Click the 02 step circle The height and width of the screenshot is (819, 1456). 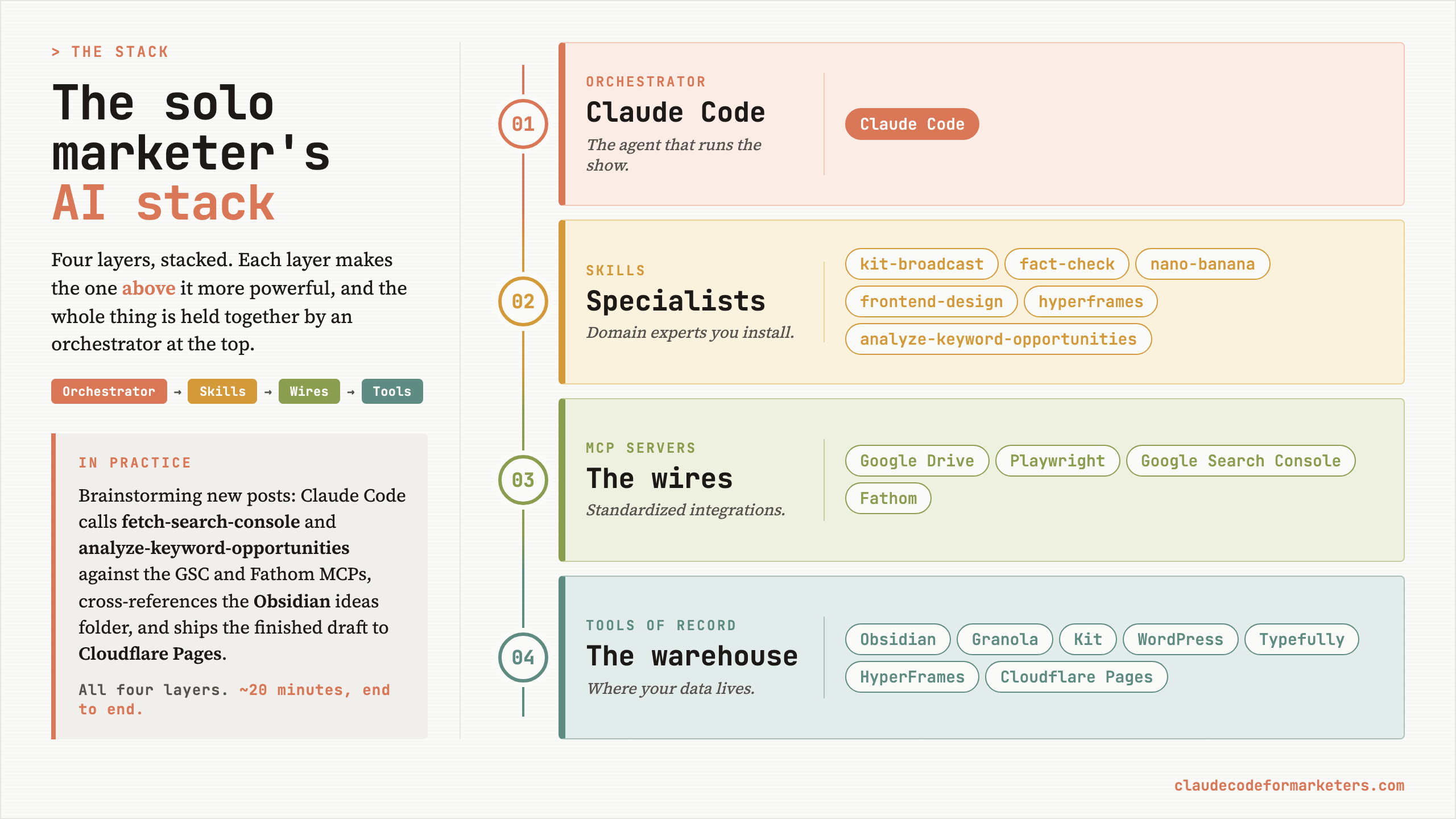[x=523, y=301]
